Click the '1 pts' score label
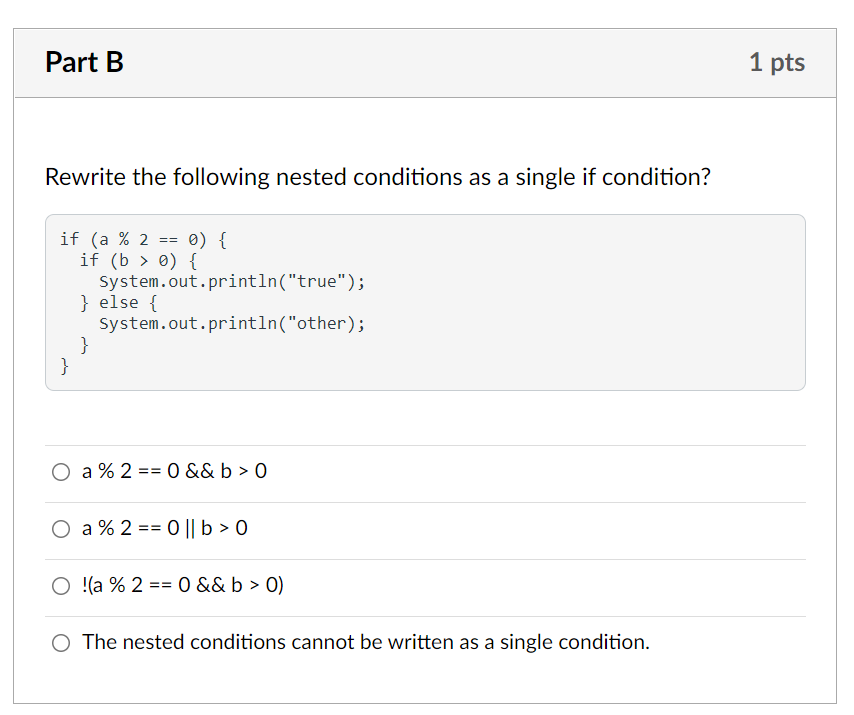 click(x=777, y=63)
